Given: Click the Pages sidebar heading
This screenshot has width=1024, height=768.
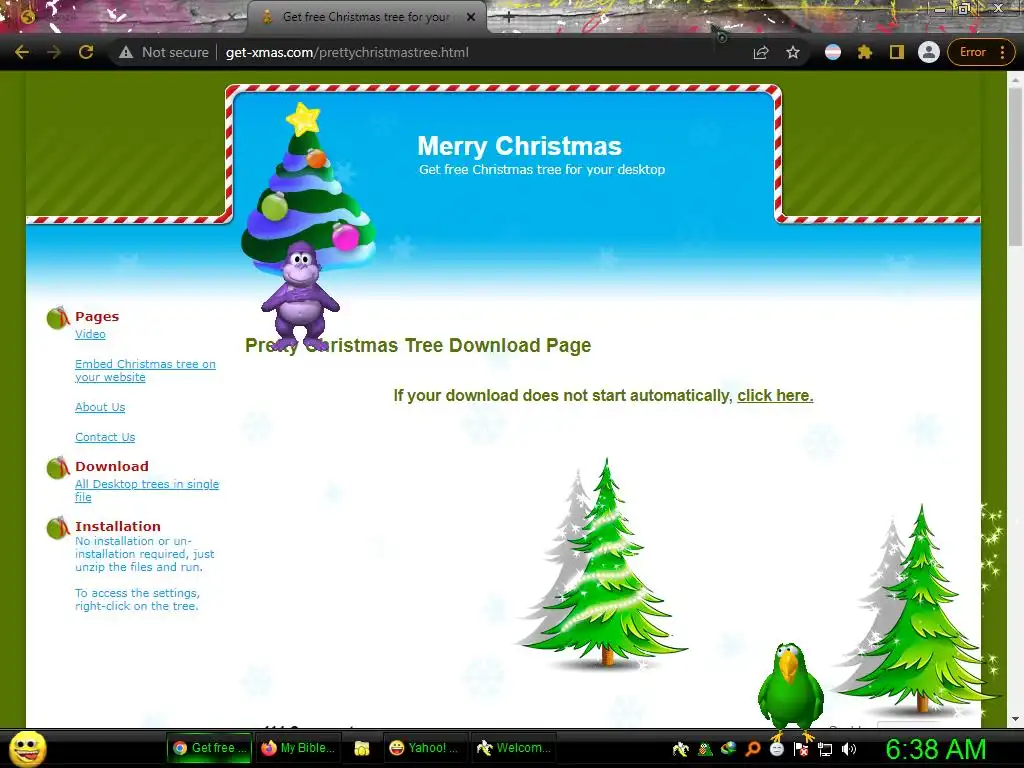Looking at the screenshot, I should tap(97, 317).
